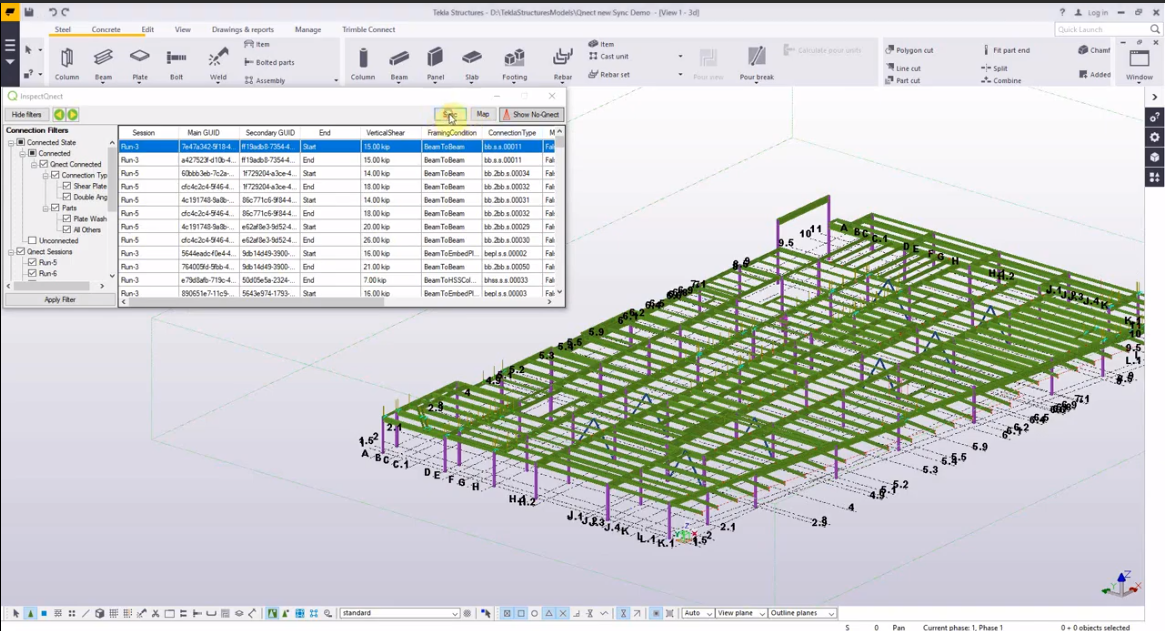The height and width of the screenshot is (631, 1165).
Task: Click the Quick Launch search field
Action: click(x=1107, y=29)
